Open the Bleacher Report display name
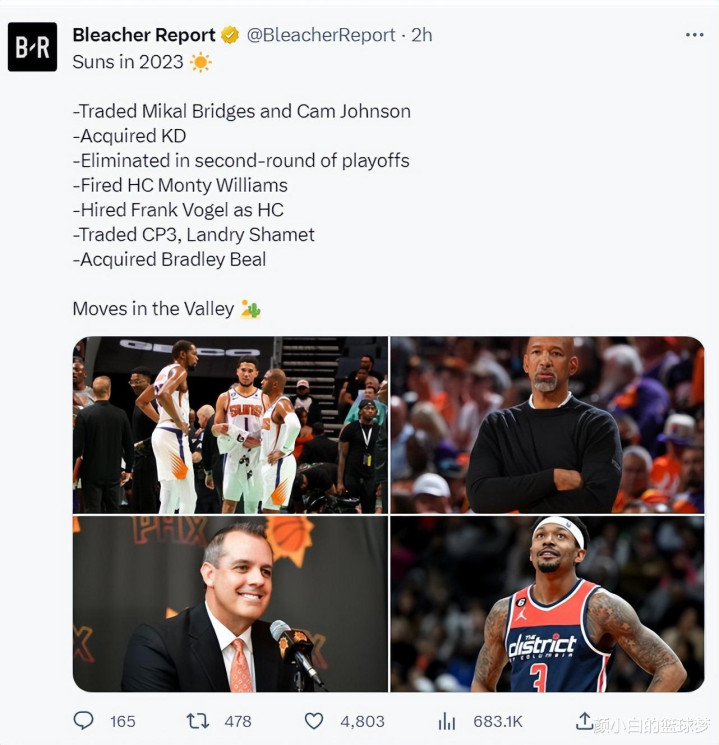Screen dimensions: 719x745 [x=144, y=35]
